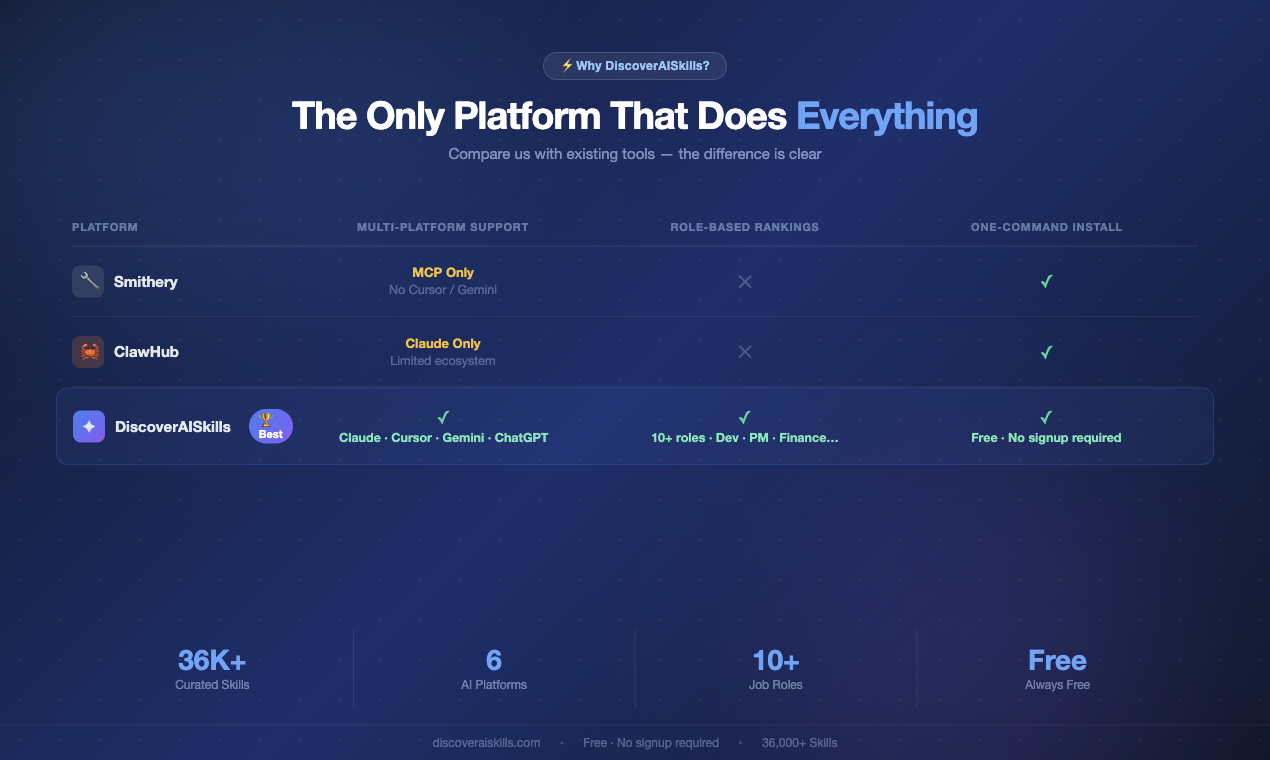Click the MULTI-PLATFORM SUPPORT column header
1270x760 pixels.
click(x=443, y=227)
